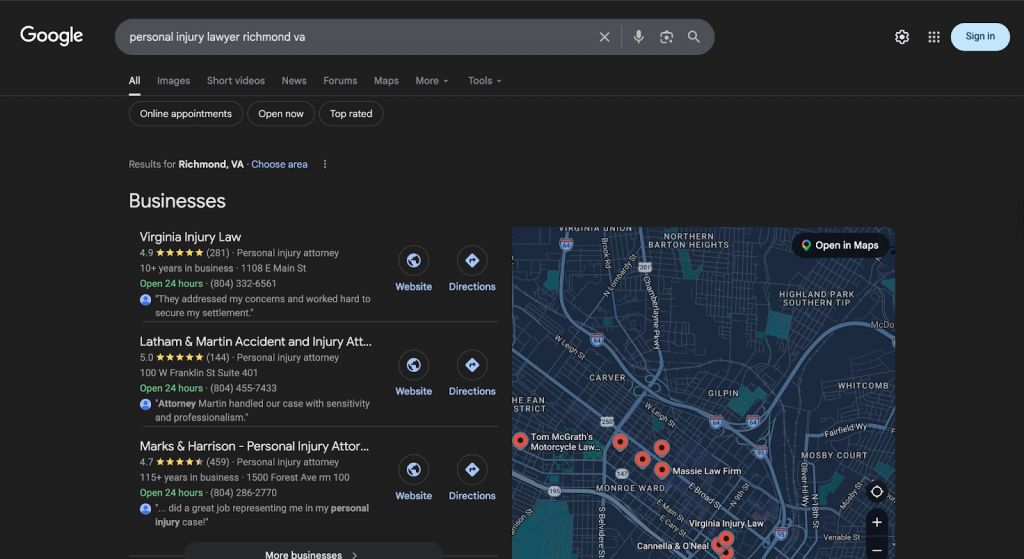Open Virginia Injury Law website globe icon
The image size is (1024, 559).
[x=413, y=261]
